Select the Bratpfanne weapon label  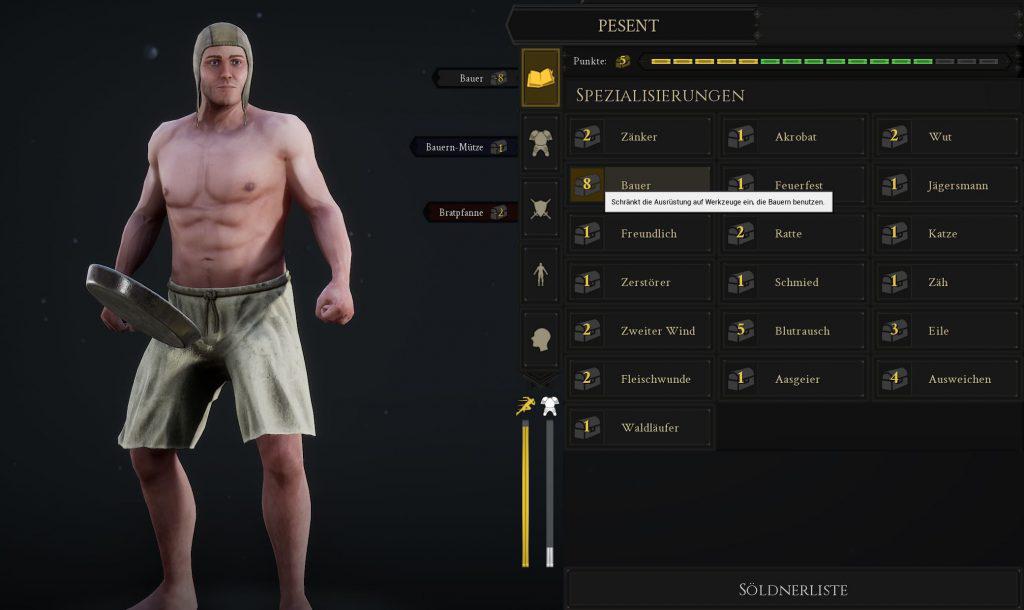(470, 212)
